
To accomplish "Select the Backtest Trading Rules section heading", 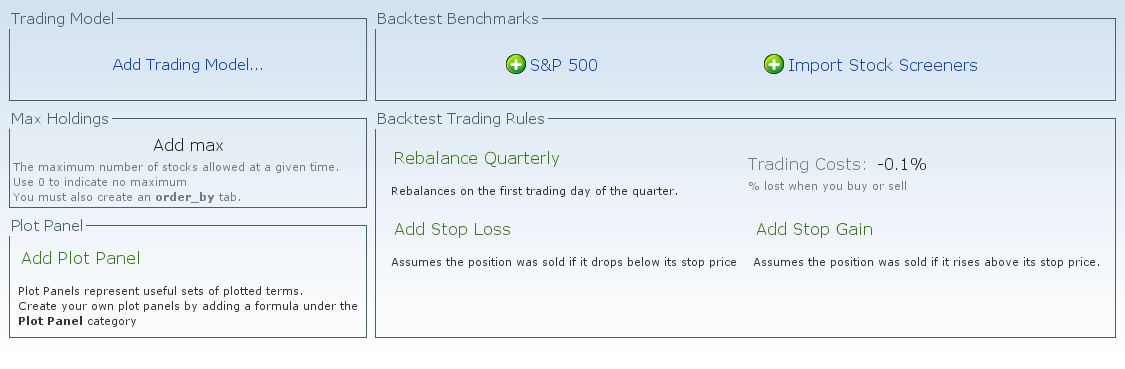I will pos(461,118).
